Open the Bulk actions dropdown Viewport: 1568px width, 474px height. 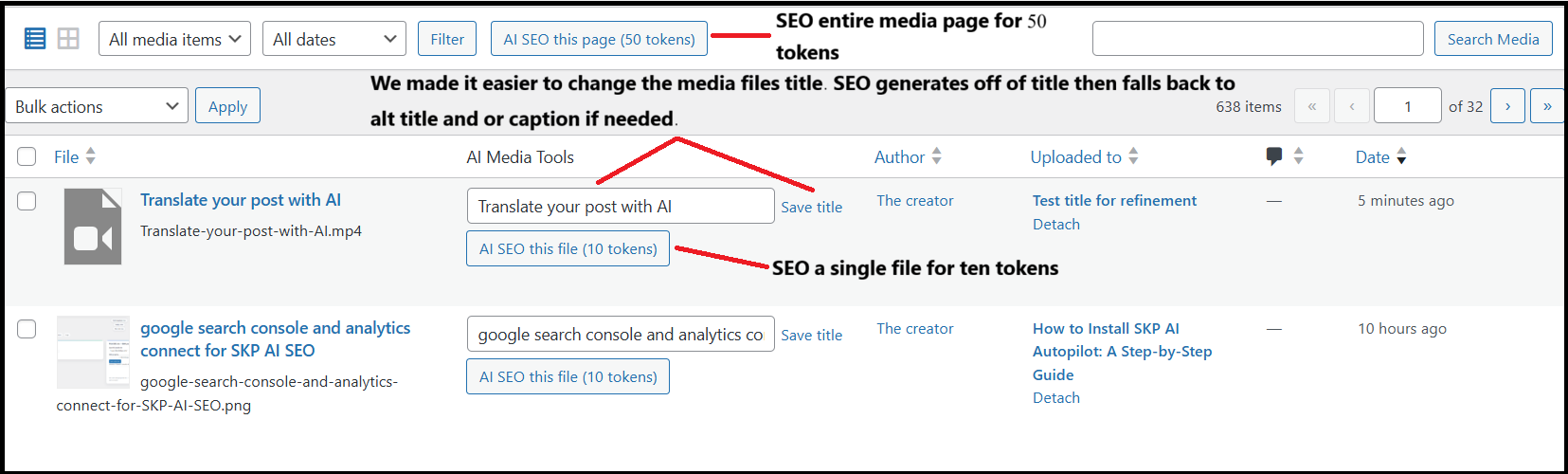click(97, 106)
